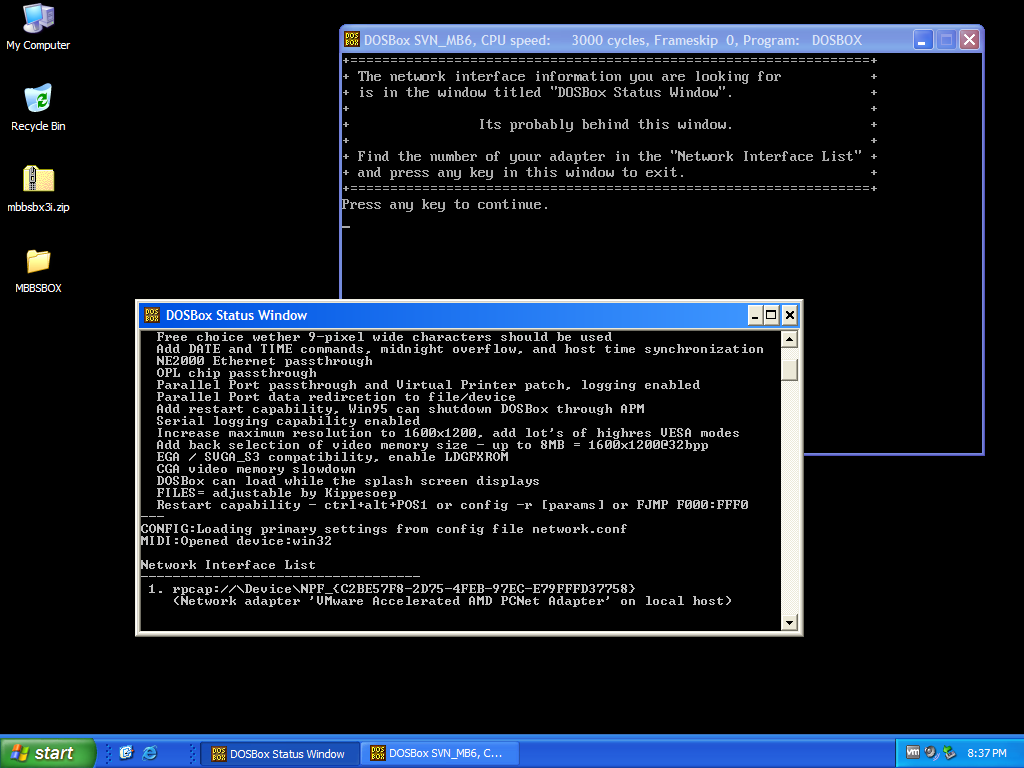
Task: Switch to DOSBox SVN_MB6 taskbar button
Action: 436,753
